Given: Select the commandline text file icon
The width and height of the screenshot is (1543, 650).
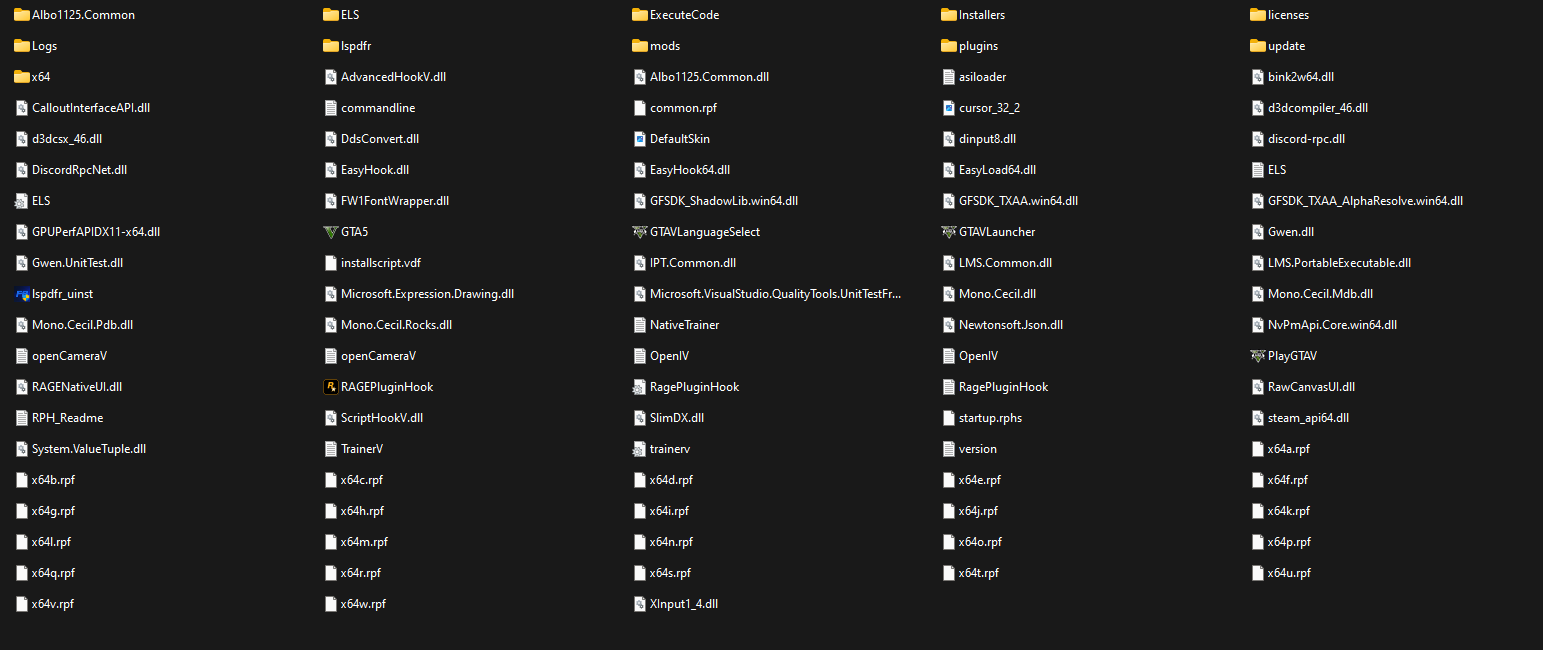Looking at the screenshot, I should coord(331,108).
